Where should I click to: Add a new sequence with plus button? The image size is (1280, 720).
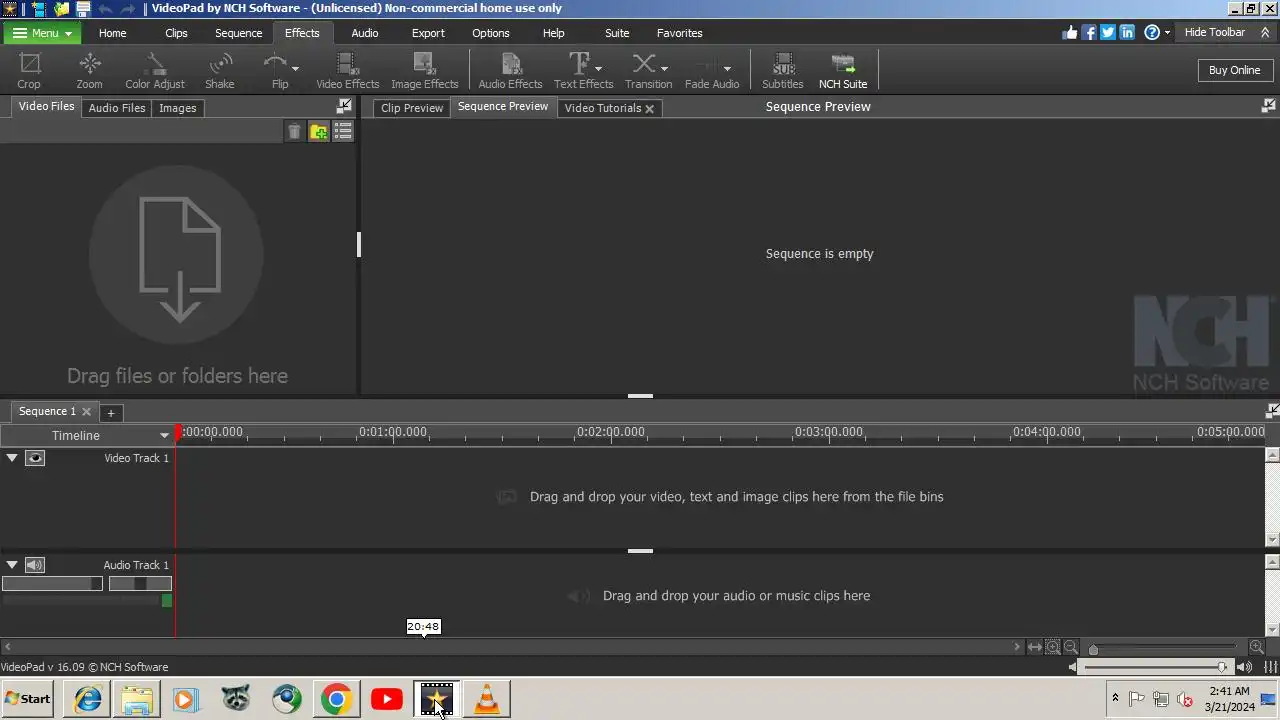pos(111,412)
